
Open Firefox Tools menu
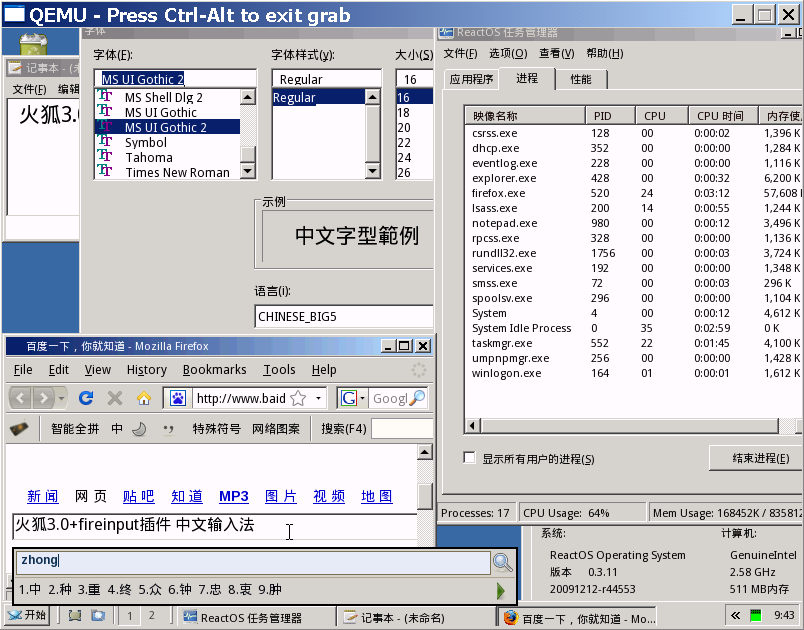coord(279,370)
